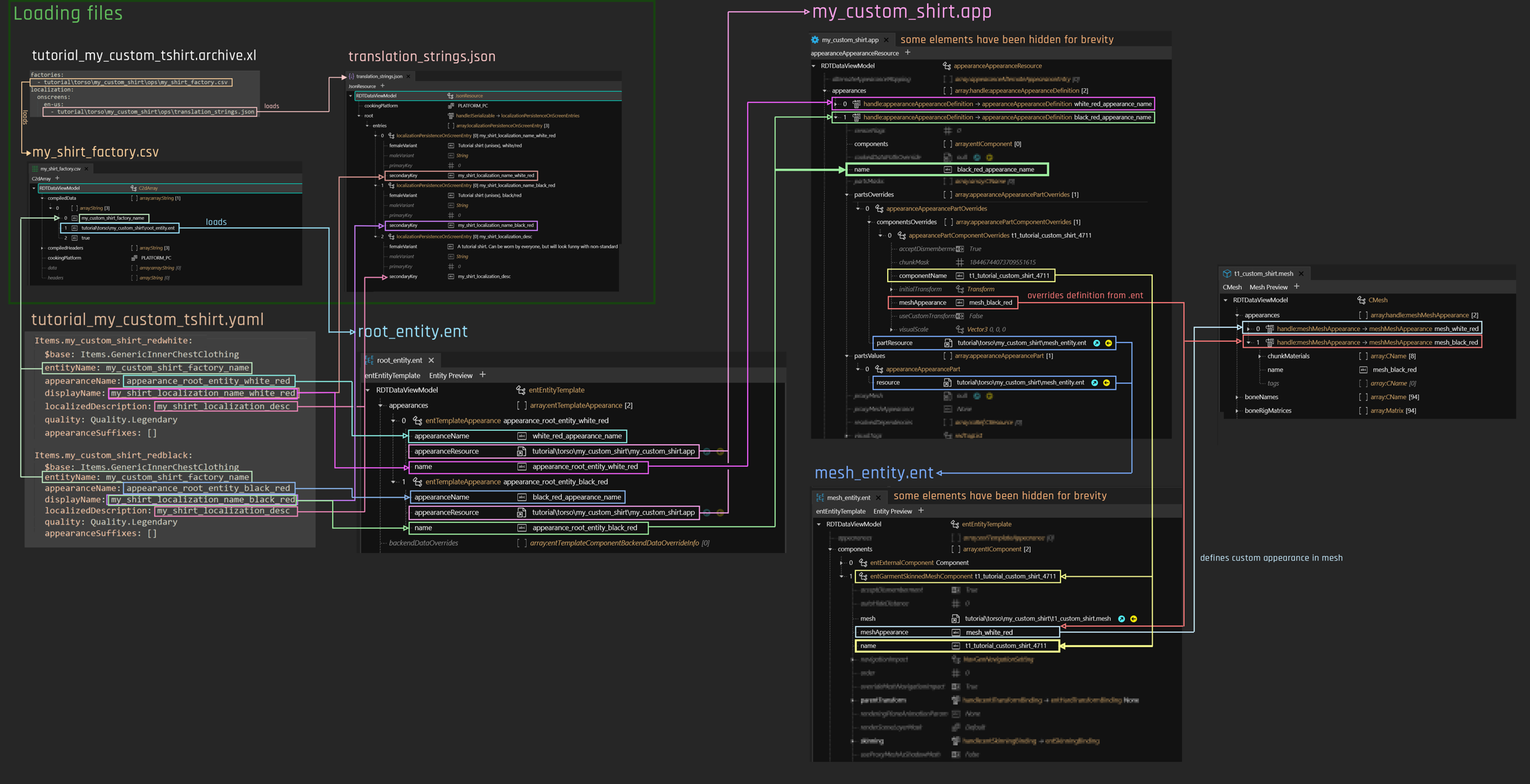Click yellow arrow icon on partResource row
Viewport: 1530px width, 784px height.
(x=1108, y=343)
